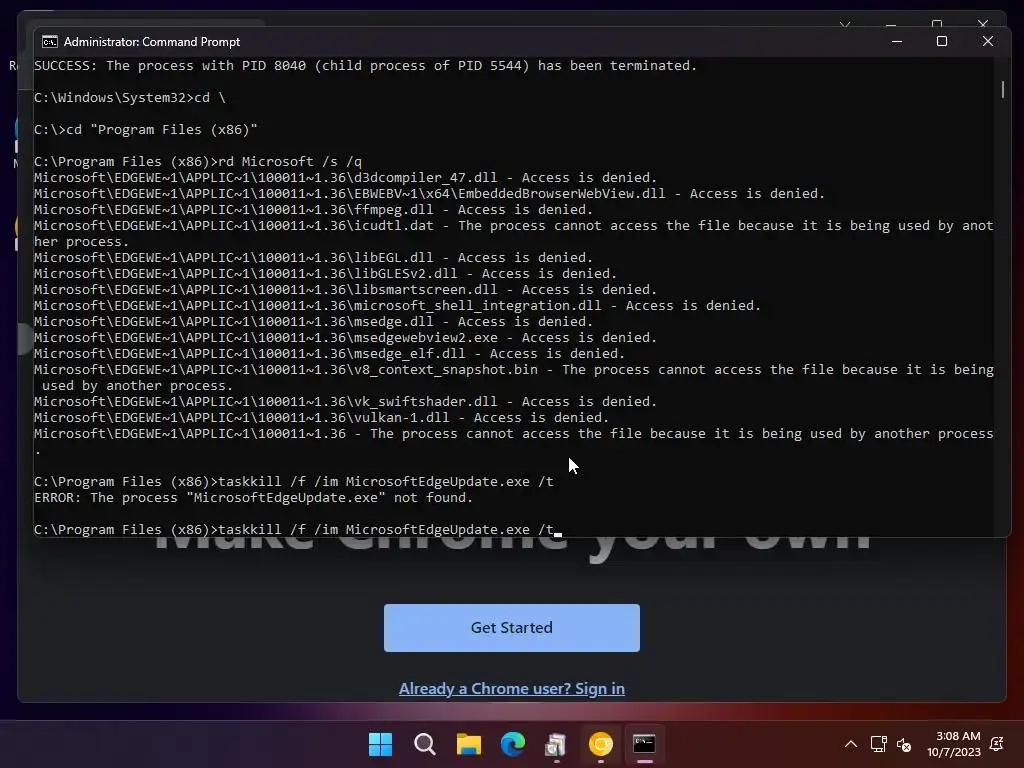The width and height of the screenshot is (1024, 768).
Task: Open taskbar Search
Action: 424,744
